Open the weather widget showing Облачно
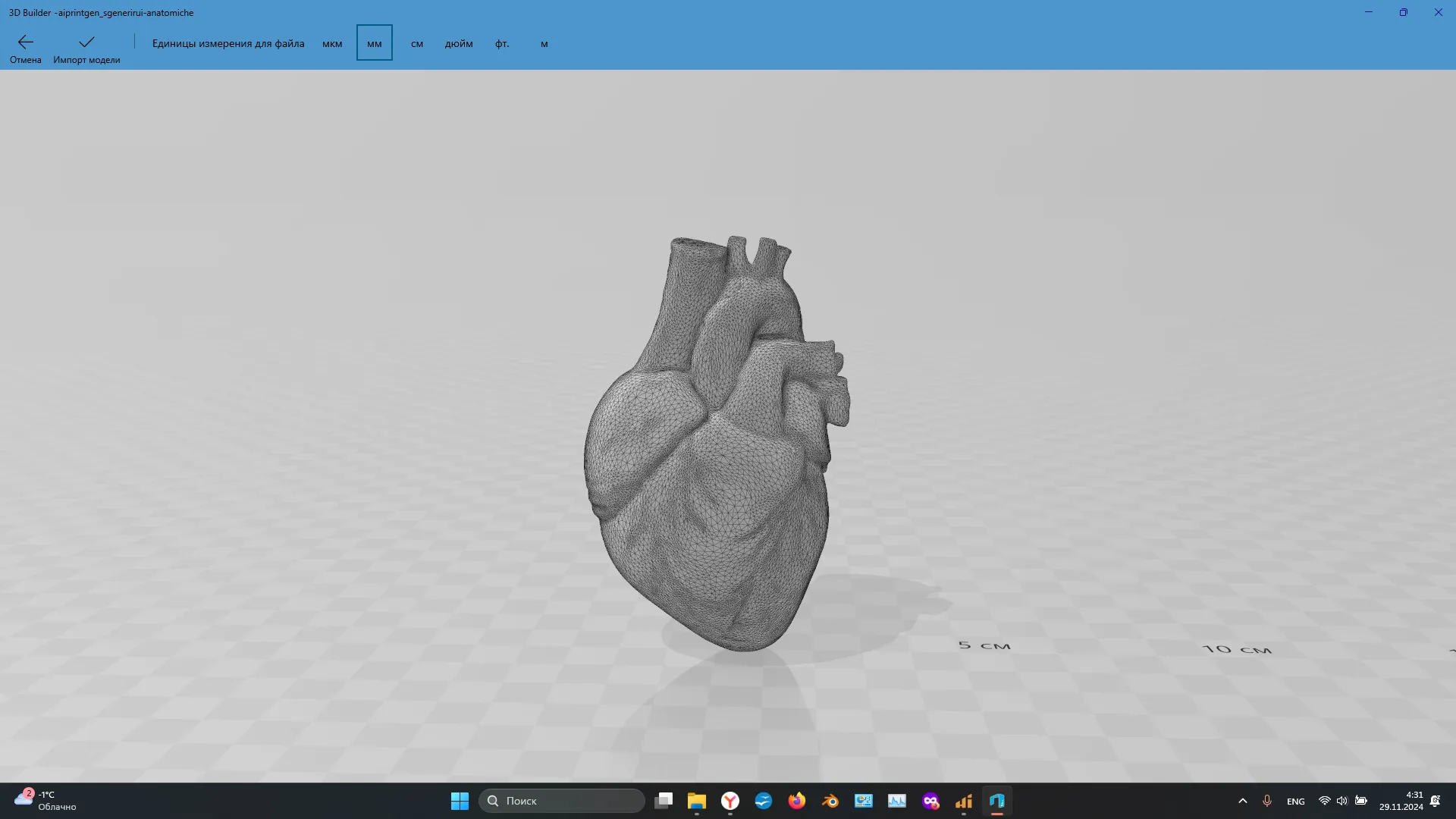 pos(45,801)
